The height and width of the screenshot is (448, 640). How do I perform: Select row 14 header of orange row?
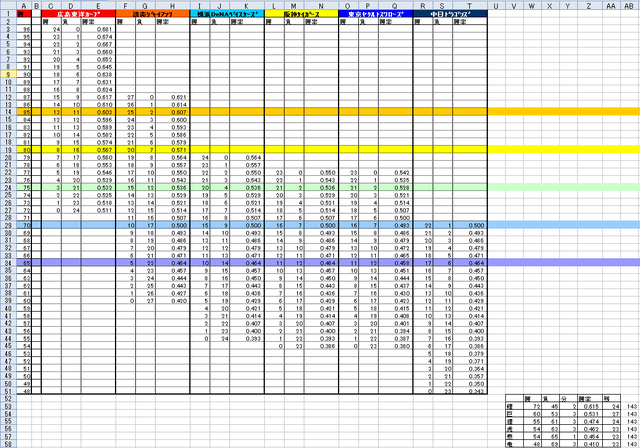8,112
